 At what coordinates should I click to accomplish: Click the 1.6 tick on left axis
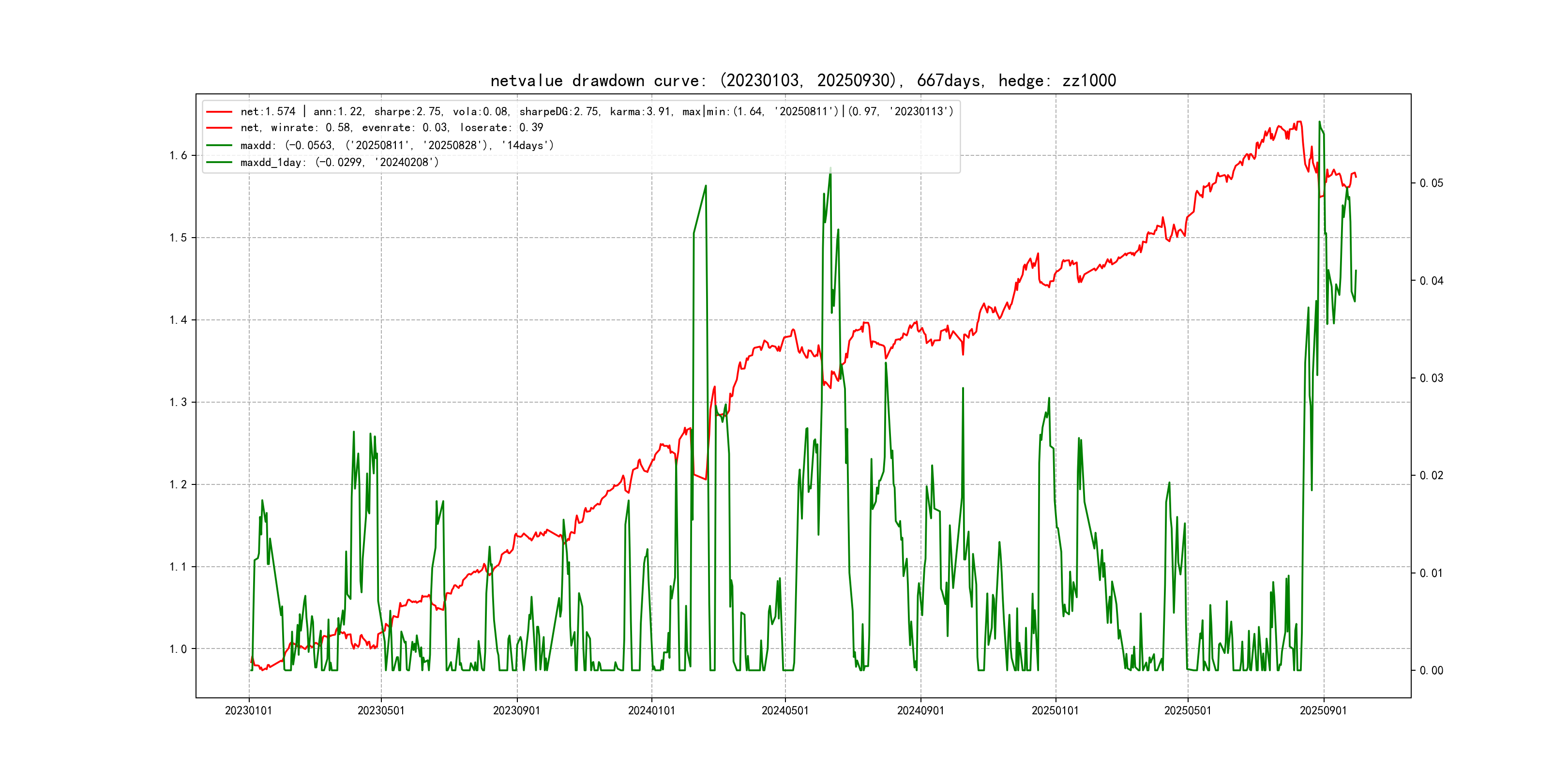179,156
